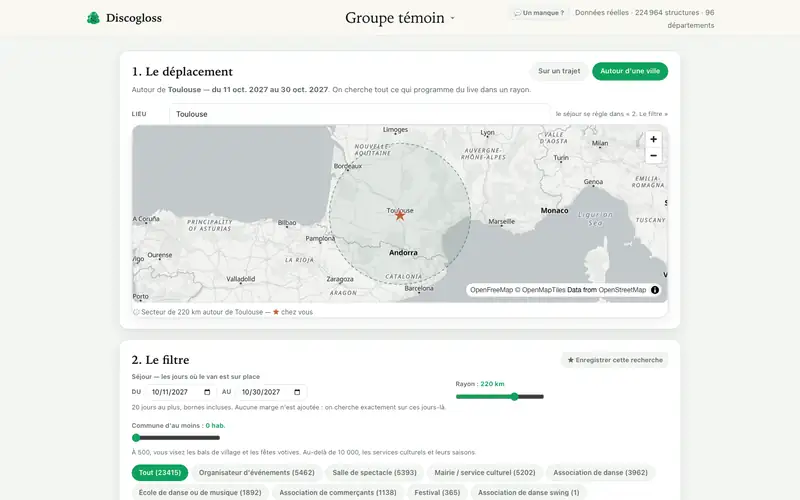The width and height of the screenshot is (800, 500).
Task: Toggle 'Mairie / service culturel (5202)' filter
Action: [x=485, y=472]
